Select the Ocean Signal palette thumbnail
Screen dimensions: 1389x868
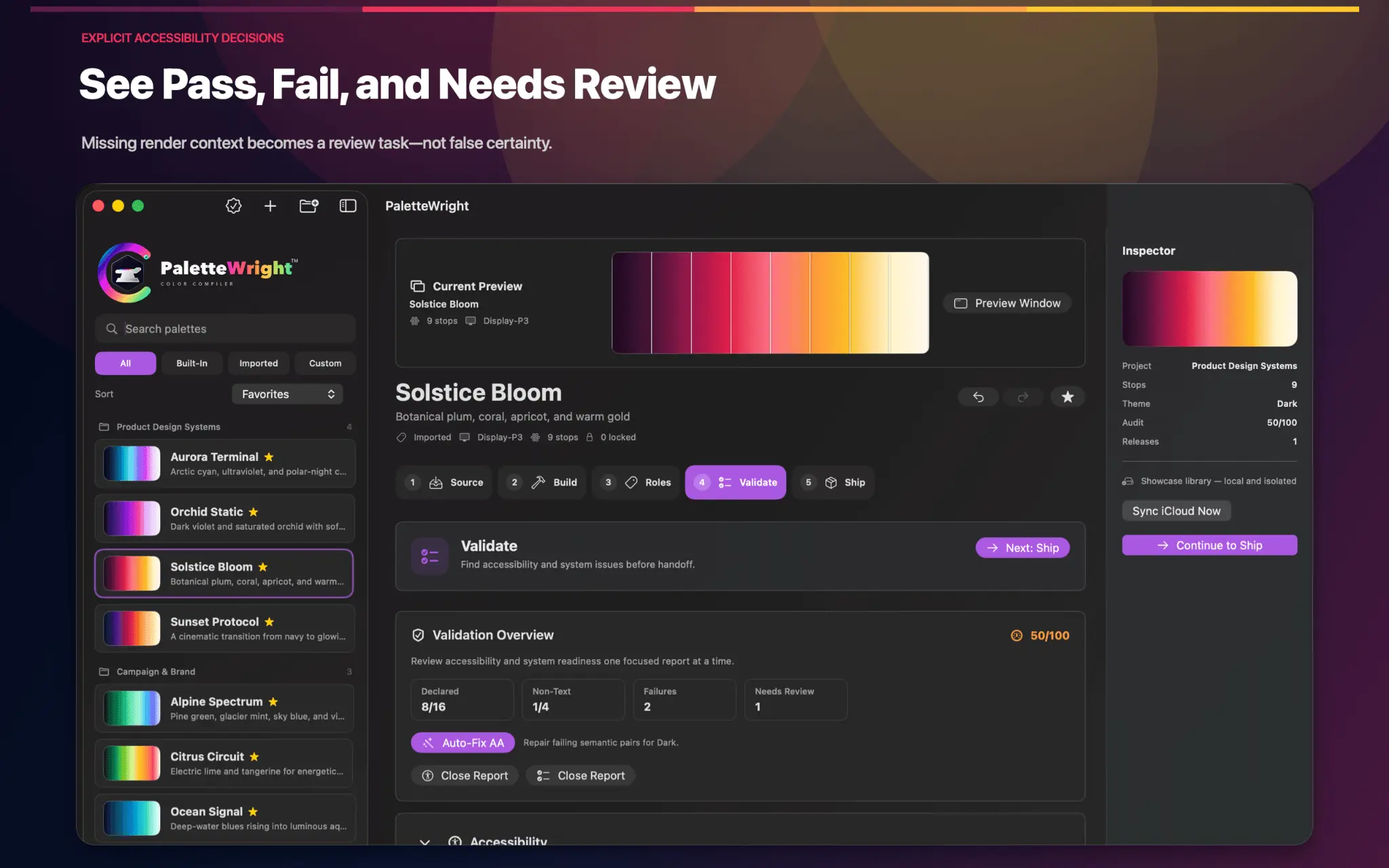(x=132, y=818)
